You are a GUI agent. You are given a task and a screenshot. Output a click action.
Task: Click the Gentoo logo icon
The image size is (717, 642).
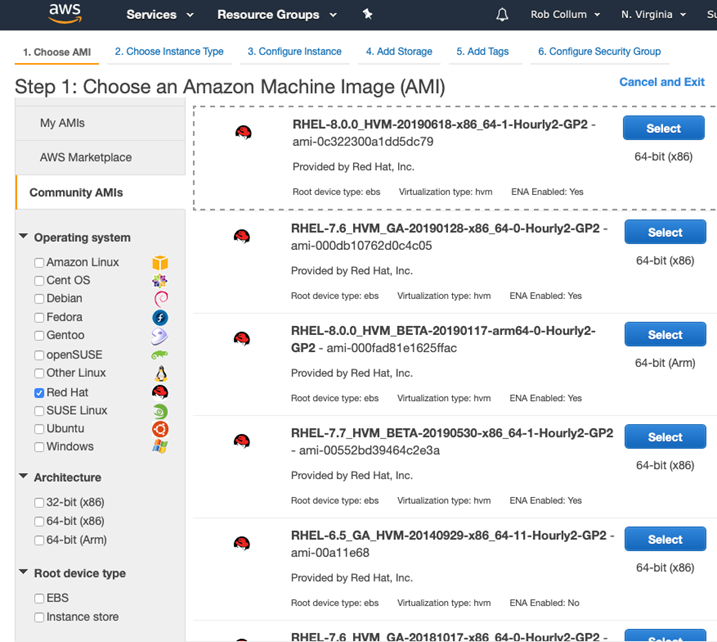(160, 336)
